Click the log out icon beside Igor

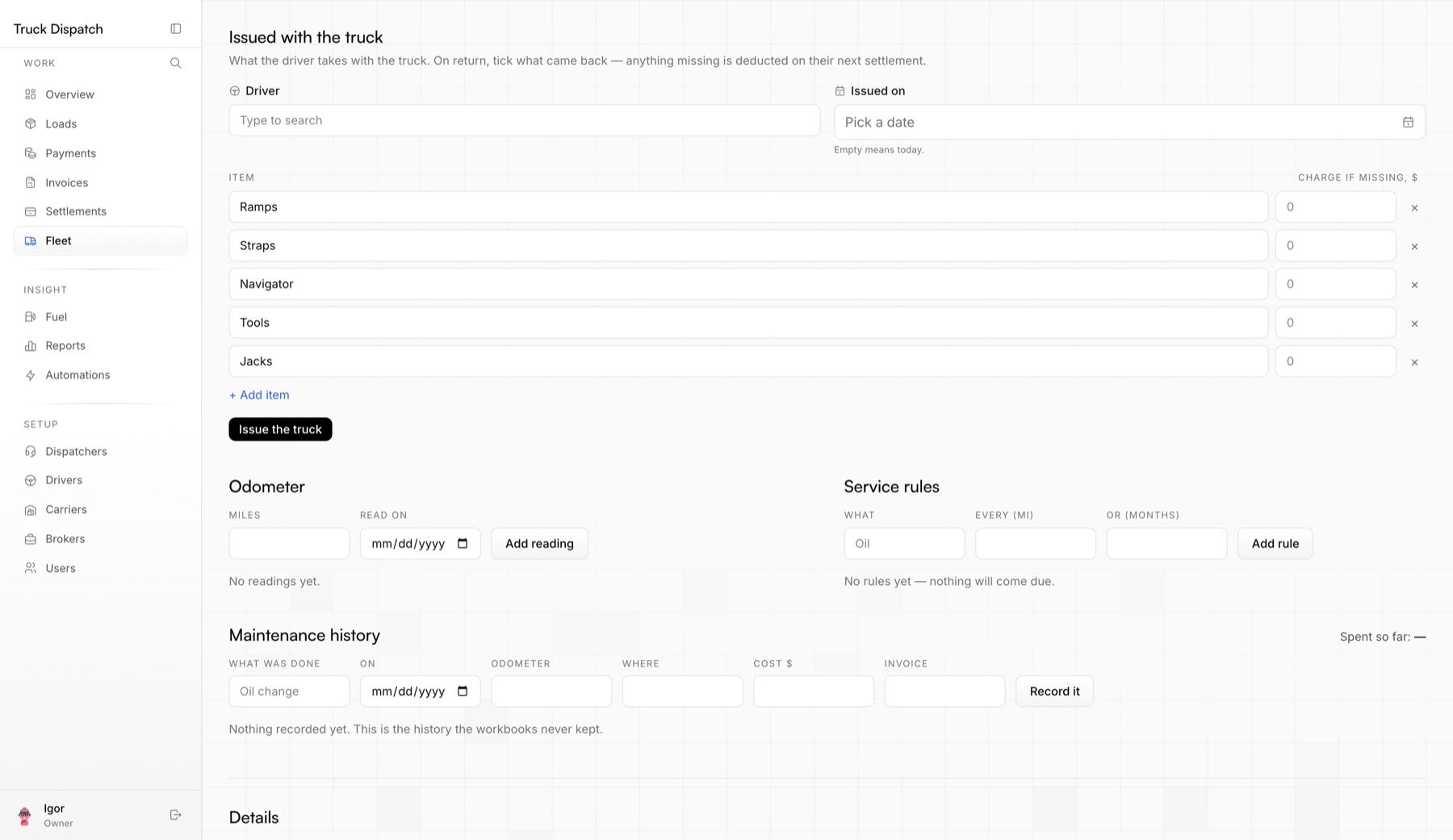click(x=176, y=815)
